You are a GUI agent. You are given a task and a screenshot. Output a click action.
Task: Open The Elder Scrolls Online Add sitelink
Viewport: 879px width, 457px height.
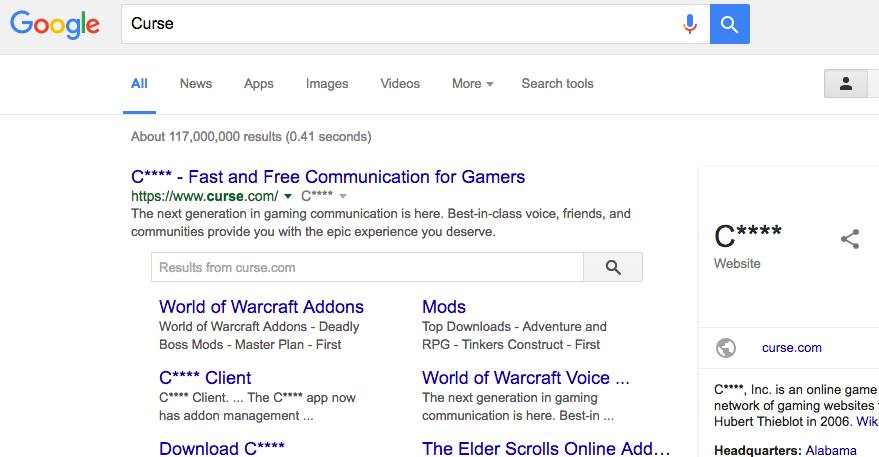546,448
